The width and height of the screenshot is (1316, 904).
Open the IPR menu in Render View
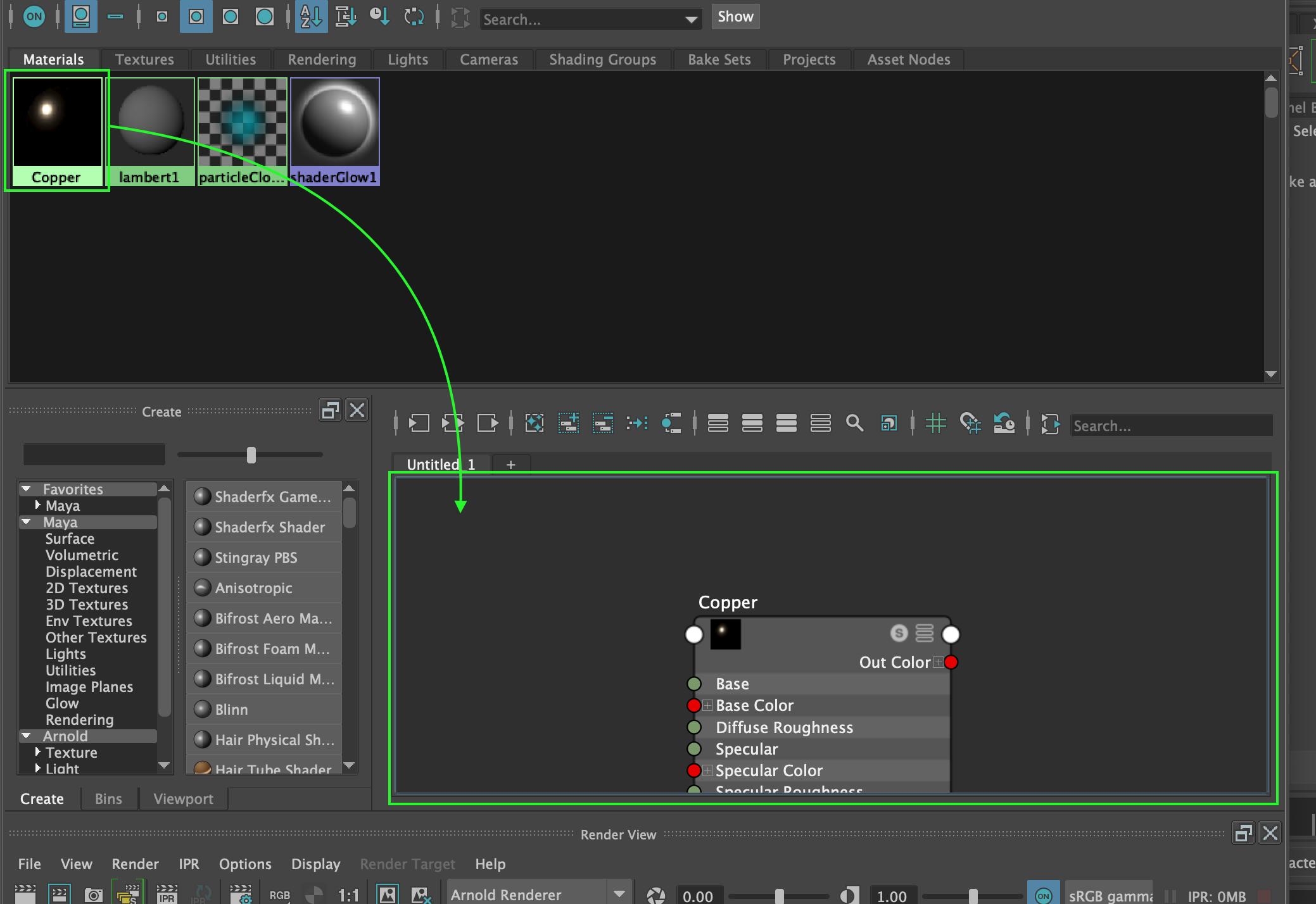pyautogui.click(x=189, y=864)
